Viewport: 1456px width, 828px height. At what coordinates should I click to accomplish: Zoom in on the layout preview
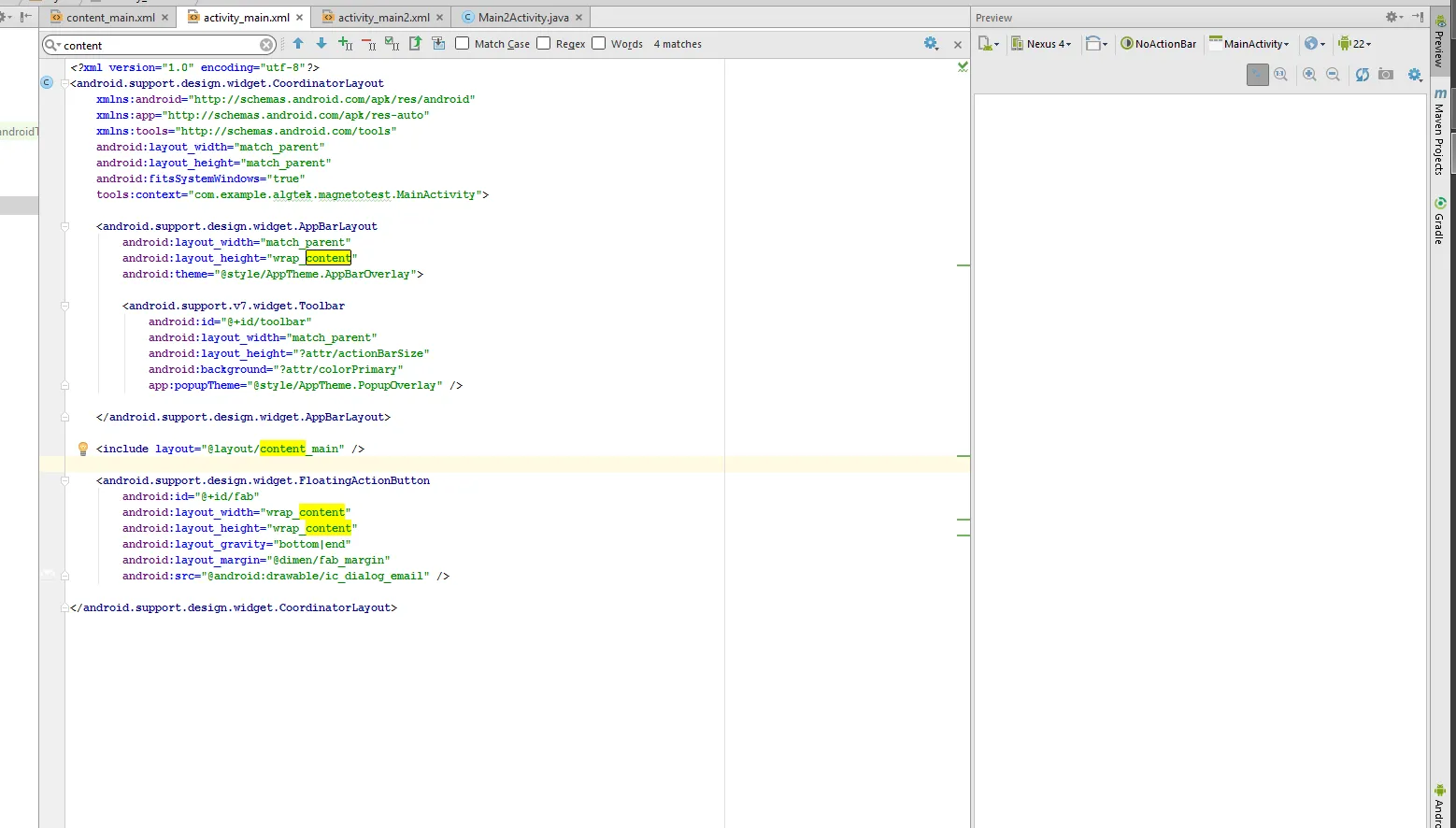coord(1310,75)
